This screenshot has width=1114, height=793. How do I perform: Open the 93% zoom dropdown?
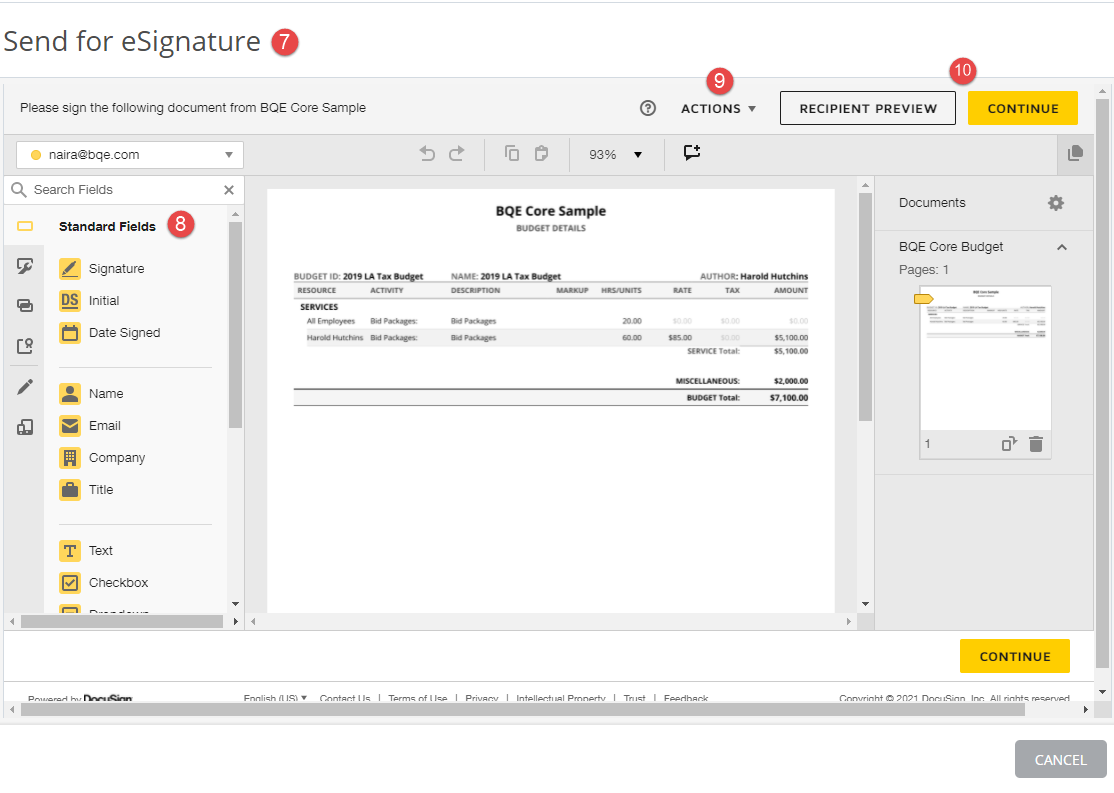tap(615, 155)
